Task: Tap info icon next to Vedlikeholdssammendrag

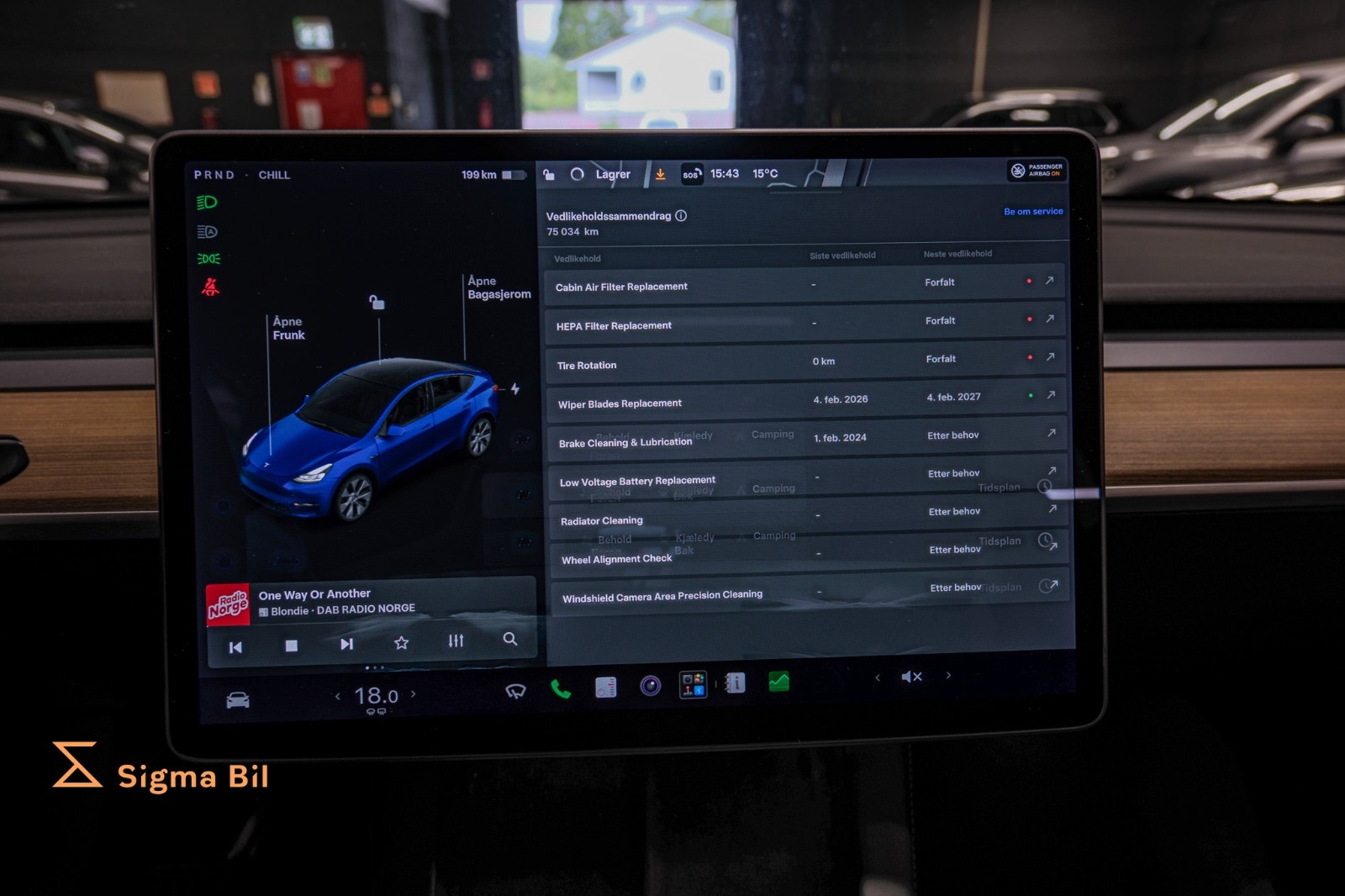Action: coord(681,216)
